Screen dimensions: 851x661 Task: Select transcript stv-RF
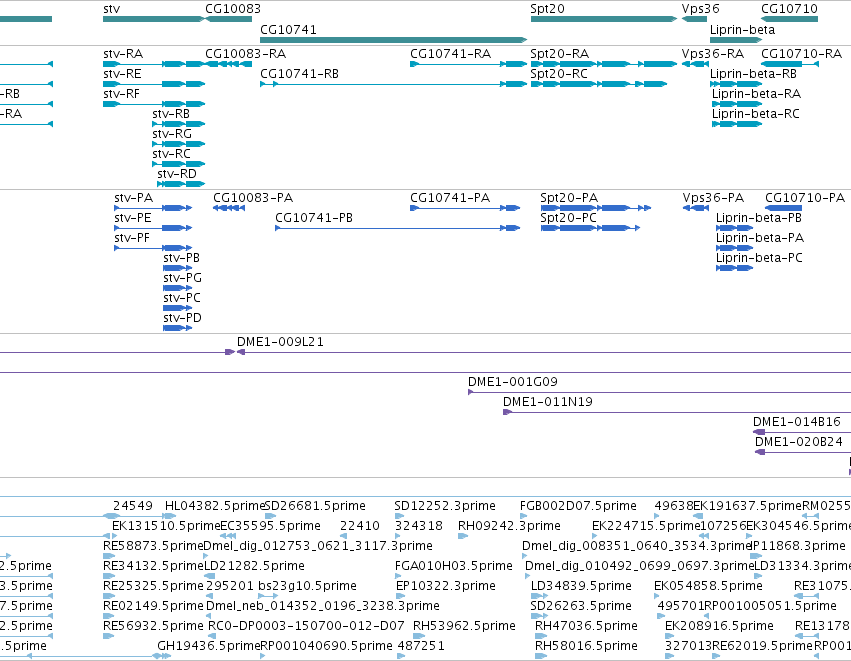[154, 104]
